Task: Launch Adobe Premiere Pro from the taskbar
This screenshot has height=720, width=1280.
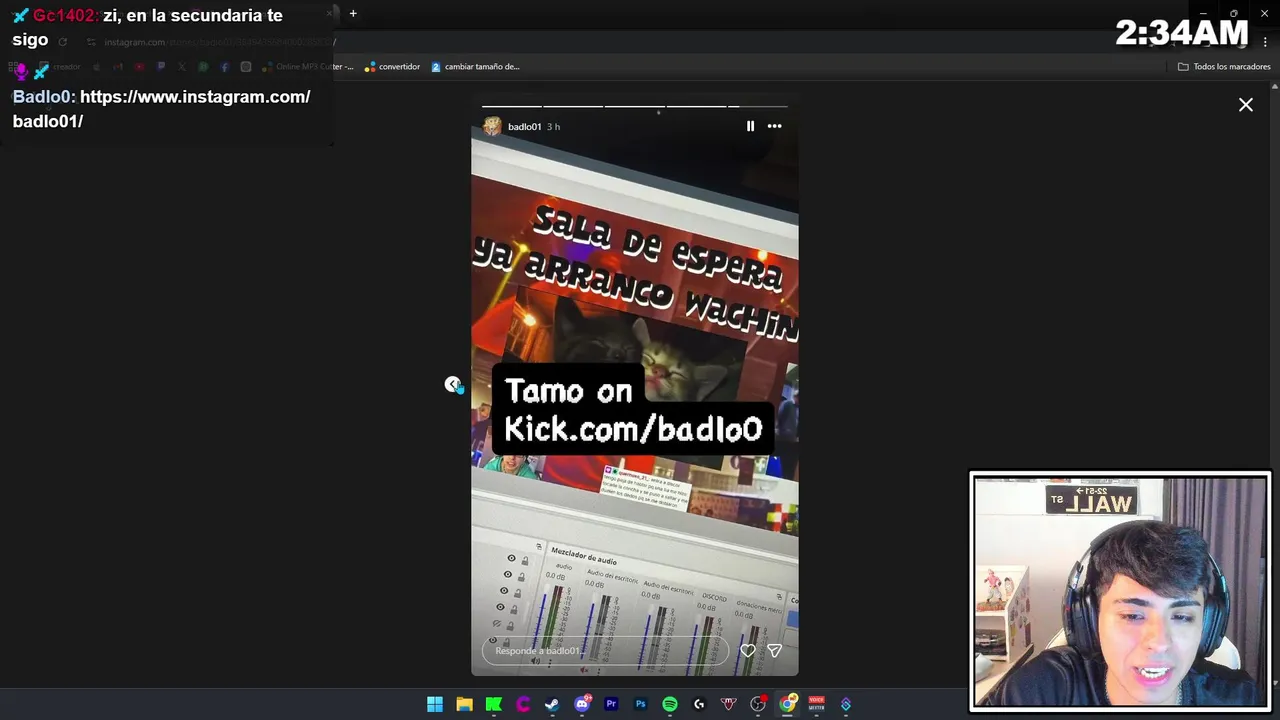Action: pyautogui.click(x=611, y=704)
